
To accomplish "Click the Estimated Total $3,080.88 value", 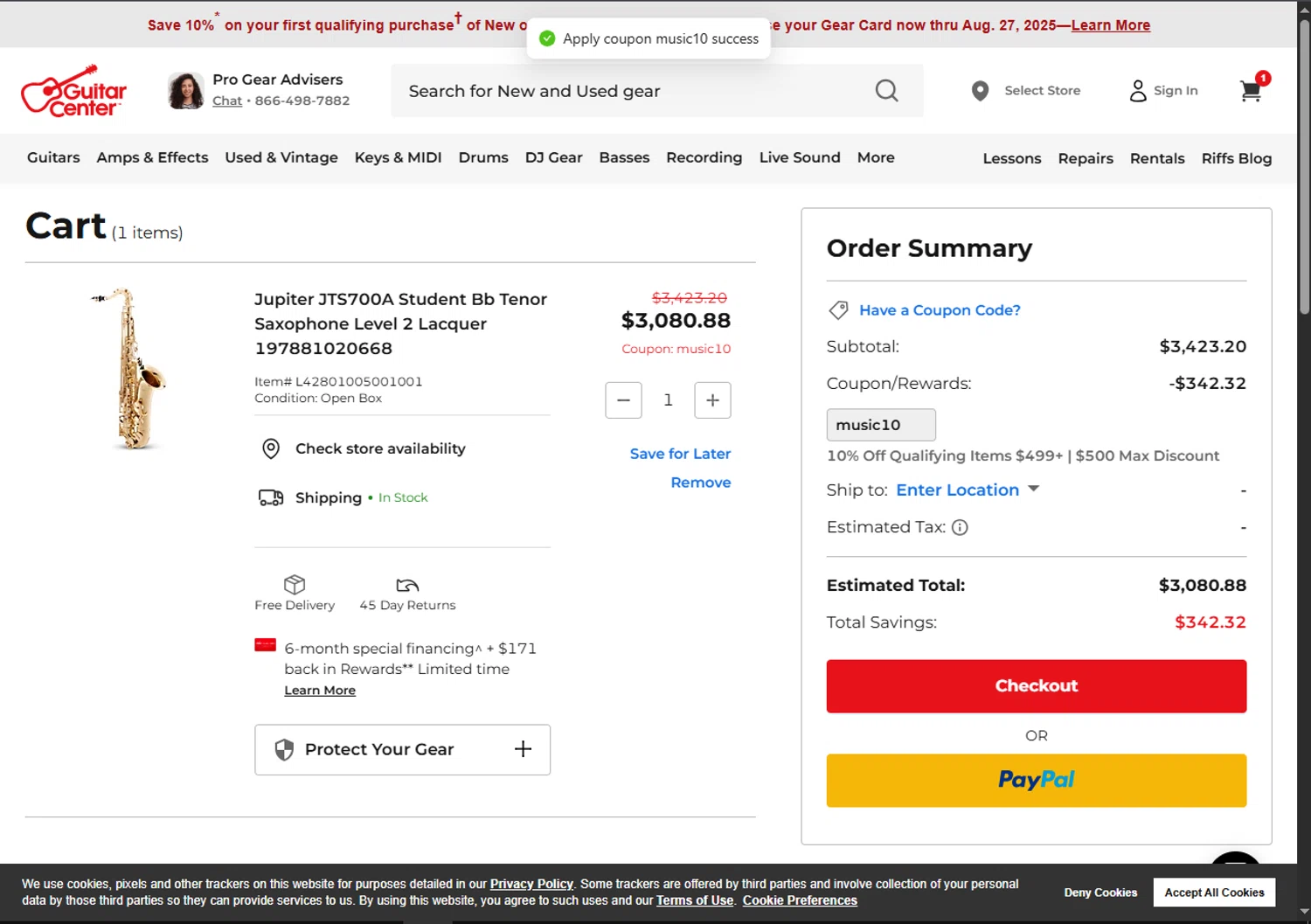I will point(1203,586).
